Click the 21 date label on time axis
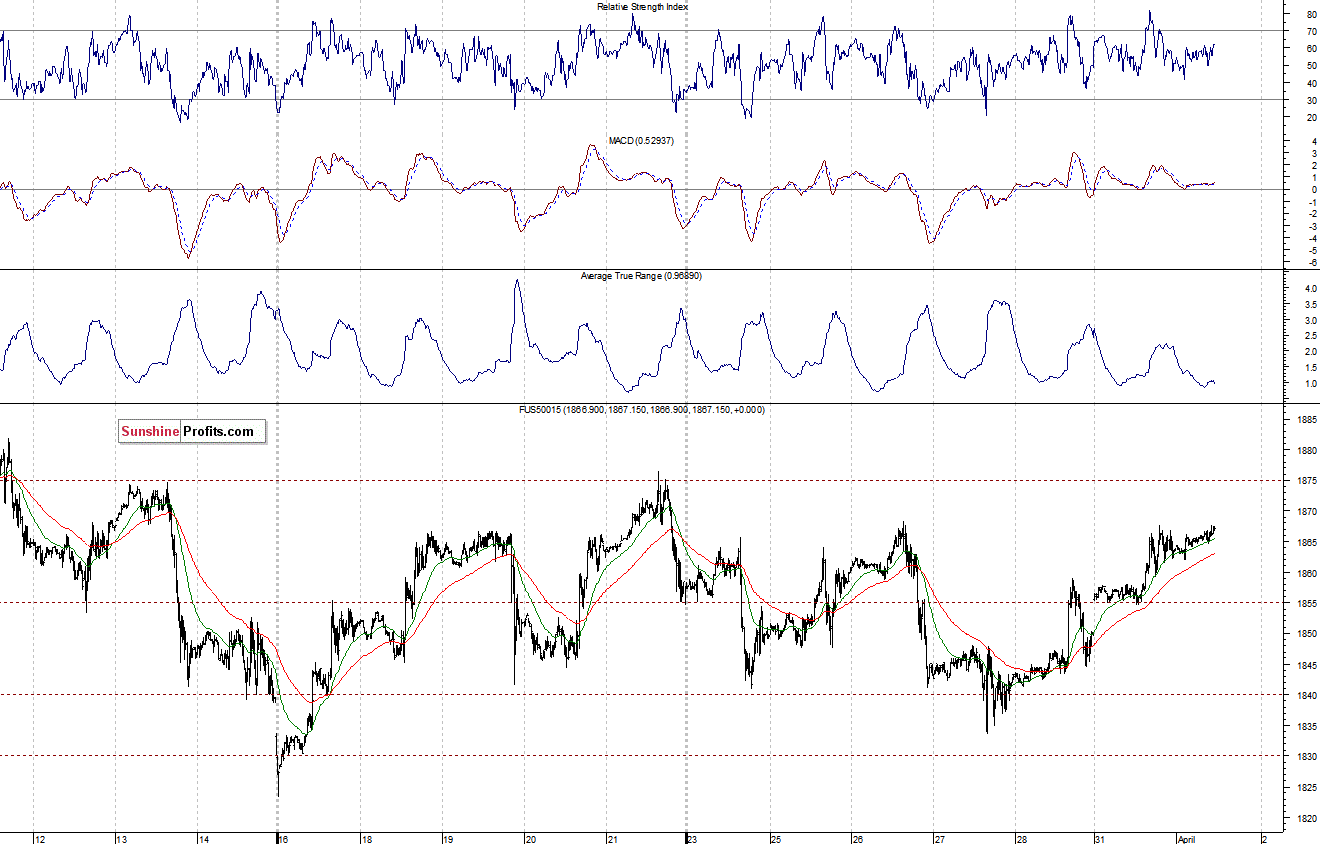Screen dimensions: 1320x844 click(x=612, y=839)
